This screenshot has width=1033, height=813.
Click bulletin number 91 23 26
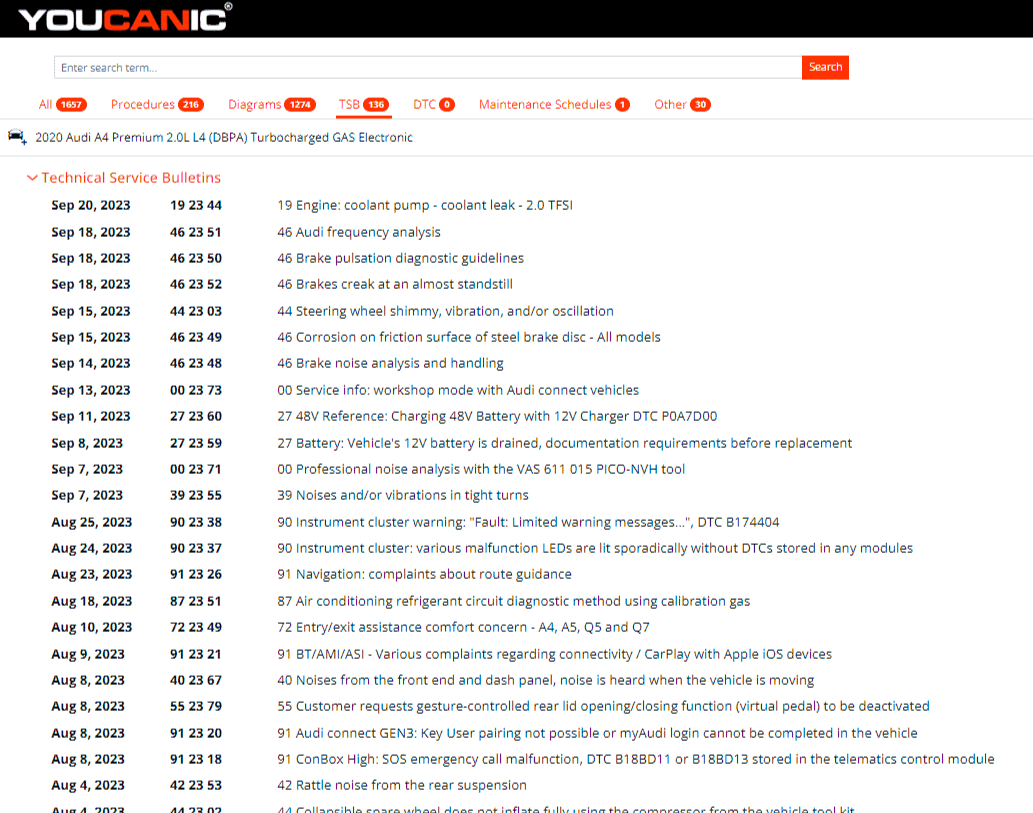point(196,575)
